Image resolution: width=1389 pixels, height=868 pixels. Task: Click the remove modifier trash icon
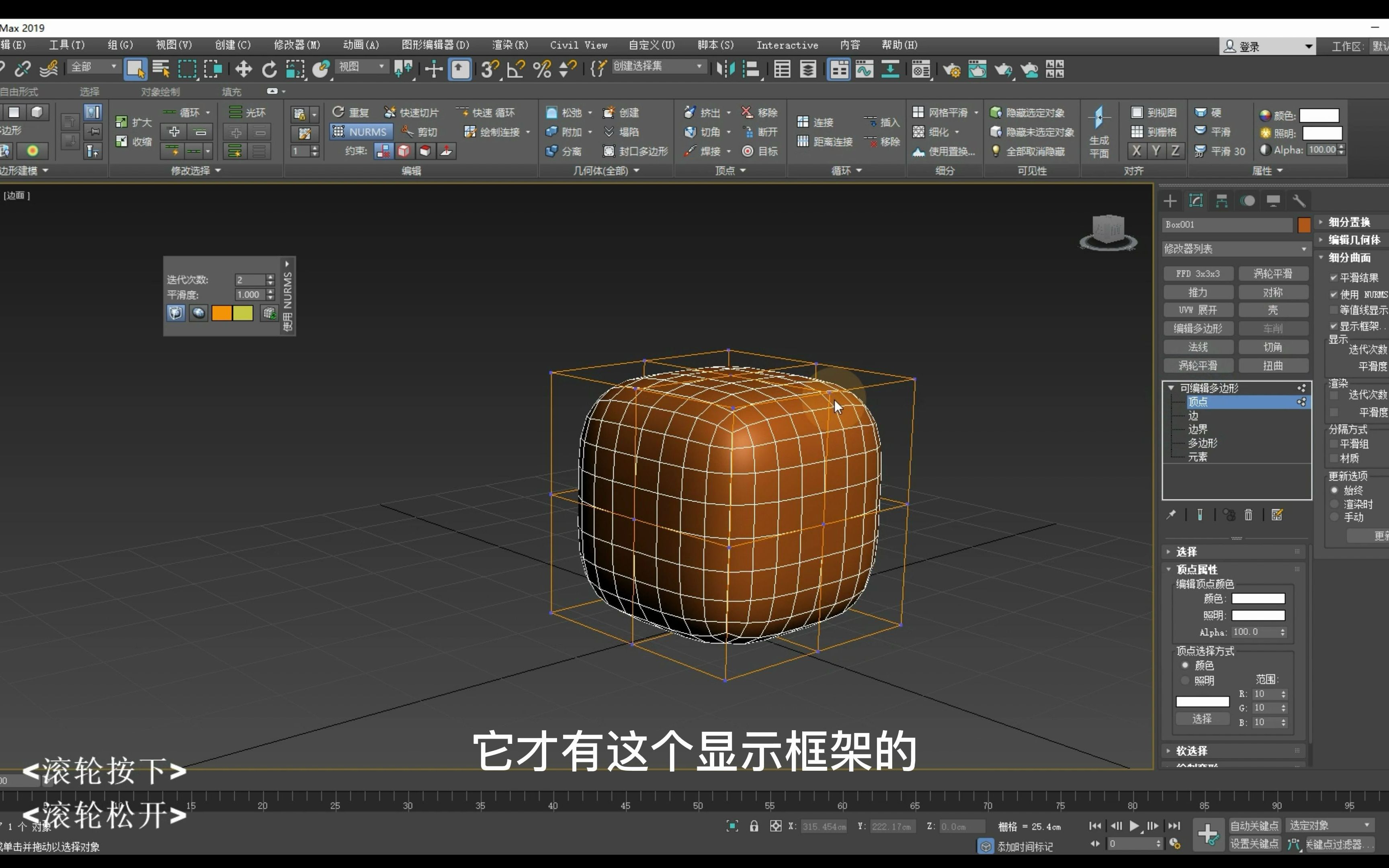pyautogui.click(x=1248, y=515)
